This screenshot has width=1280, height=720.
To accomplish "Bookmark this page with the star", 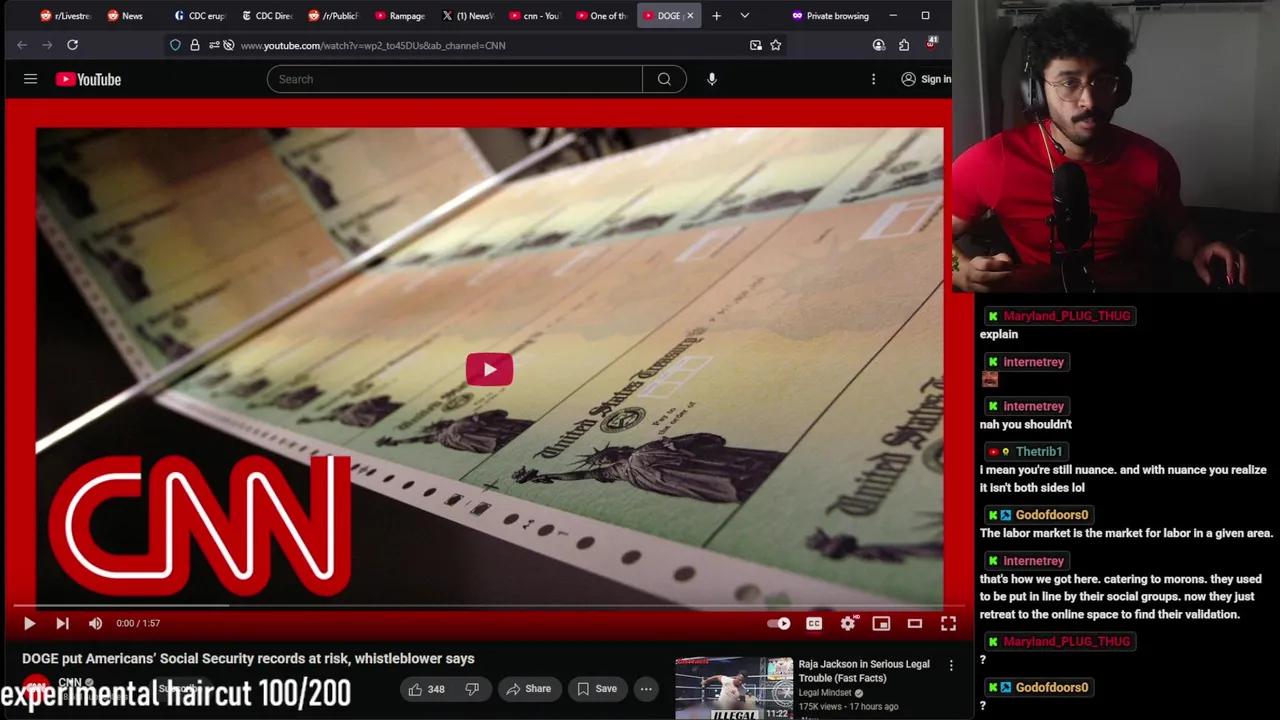I will tap(775, 45).
